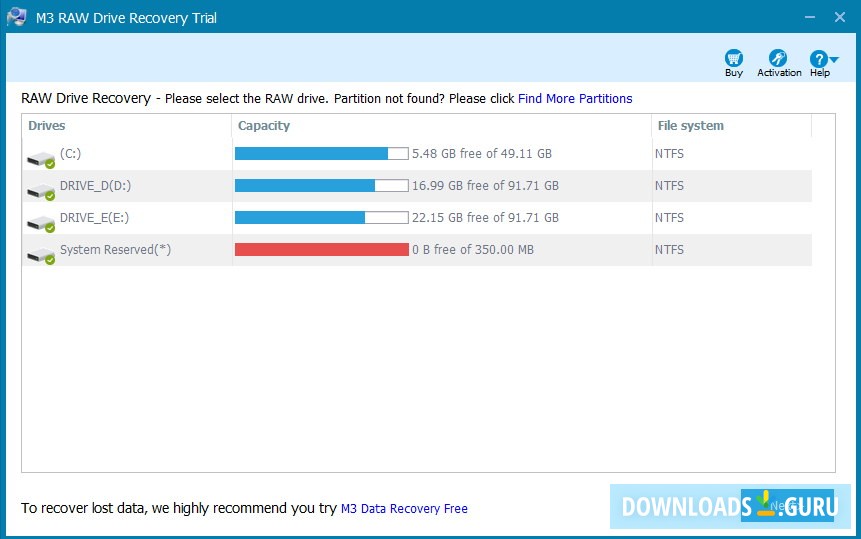
Task: Click NTFS in the System Reserved row
Action: (669, 250)
